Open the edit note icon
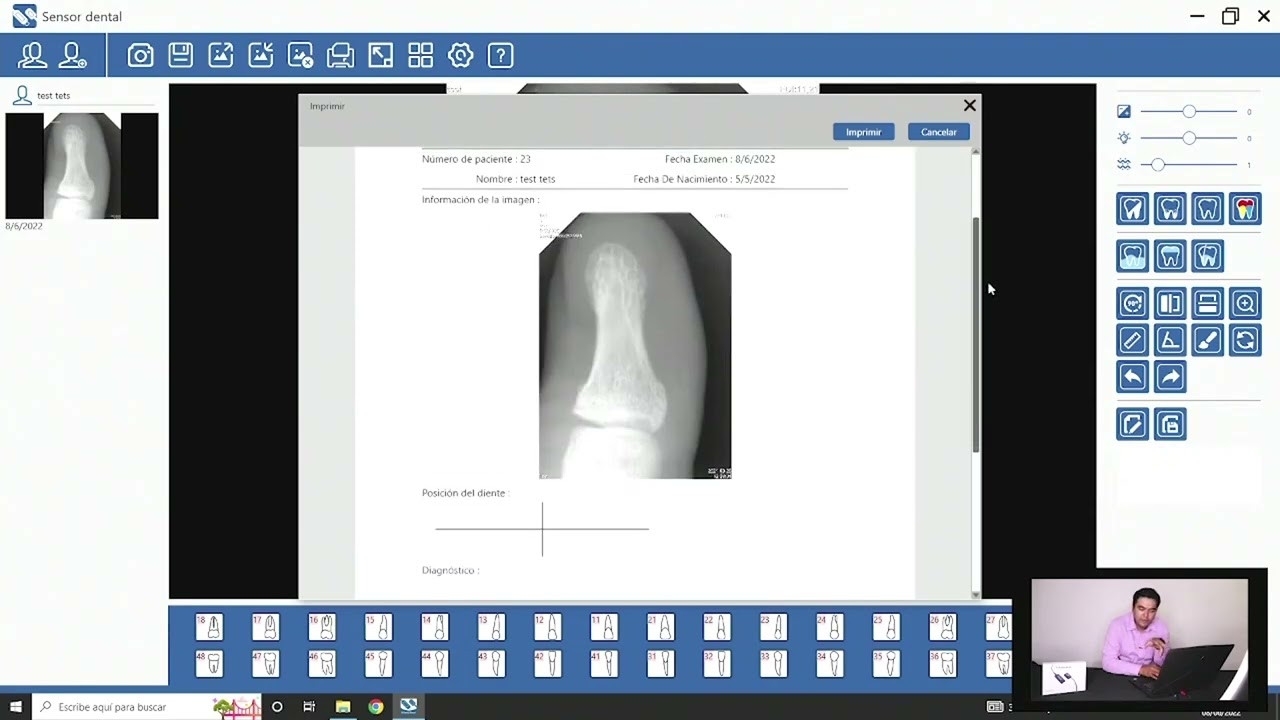 pyautogui.click(x=1132, y=425)
